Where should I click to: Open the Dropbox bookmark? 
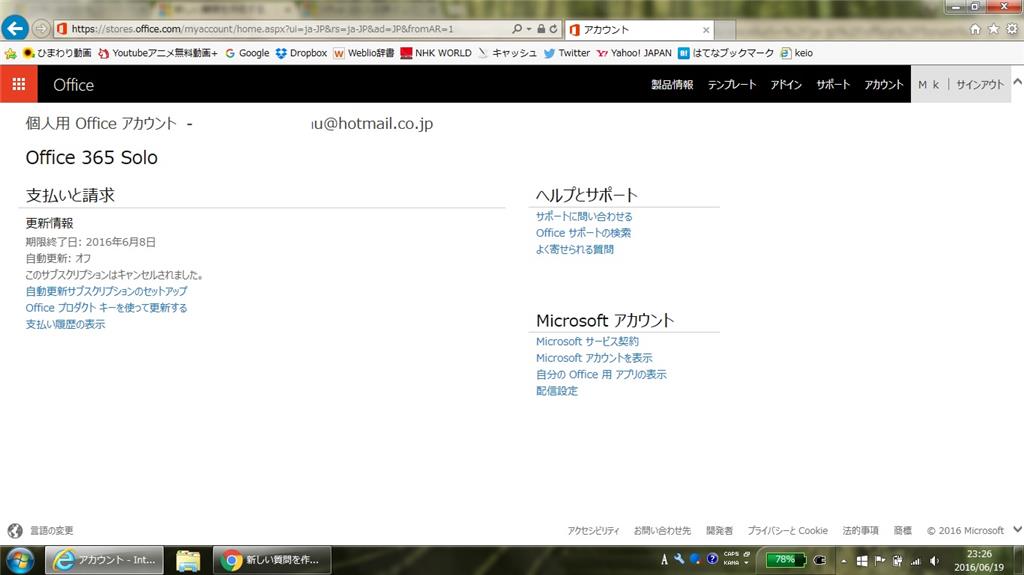pos(301,53)
